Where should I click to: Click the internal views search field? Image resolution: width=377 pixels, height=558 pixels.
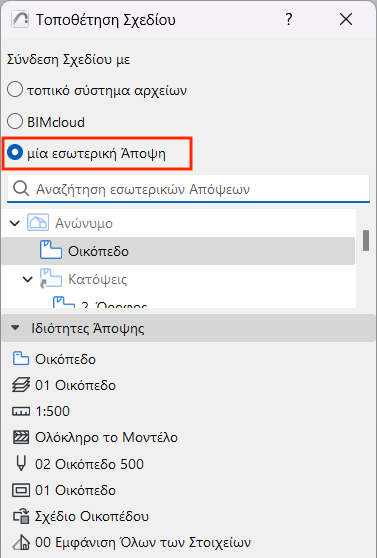click(x=188, y=189)
